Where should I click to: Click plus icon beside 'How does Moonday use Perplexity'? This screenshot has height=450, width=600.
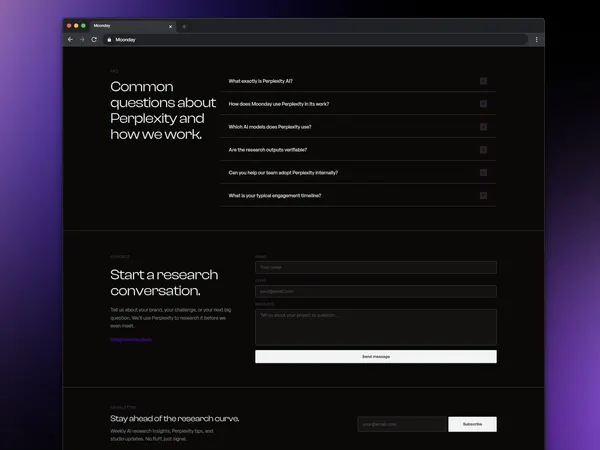point(483,104)
